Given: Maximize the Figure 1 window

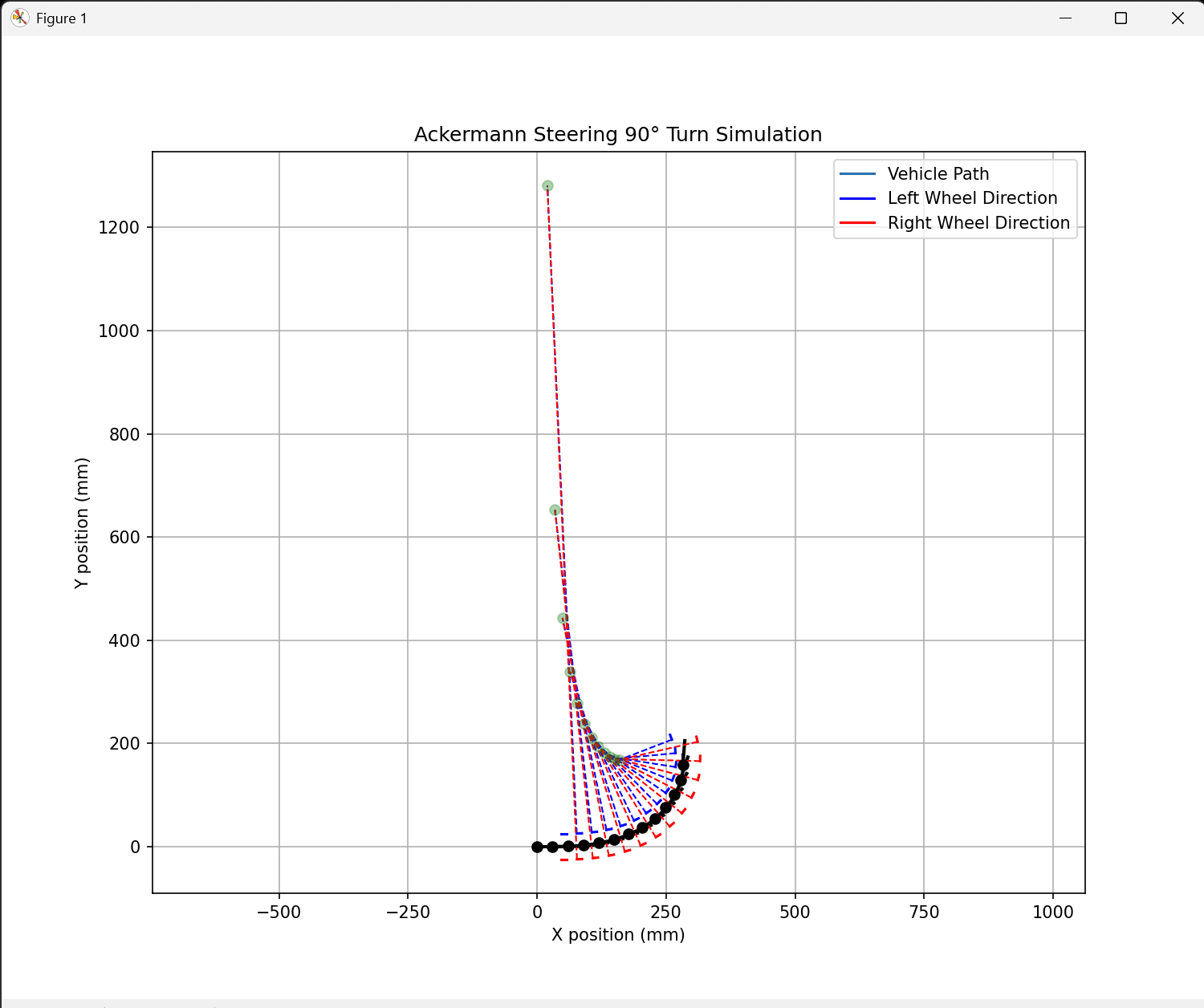Looking at the screenshot, I should [x=1121, y=18].
